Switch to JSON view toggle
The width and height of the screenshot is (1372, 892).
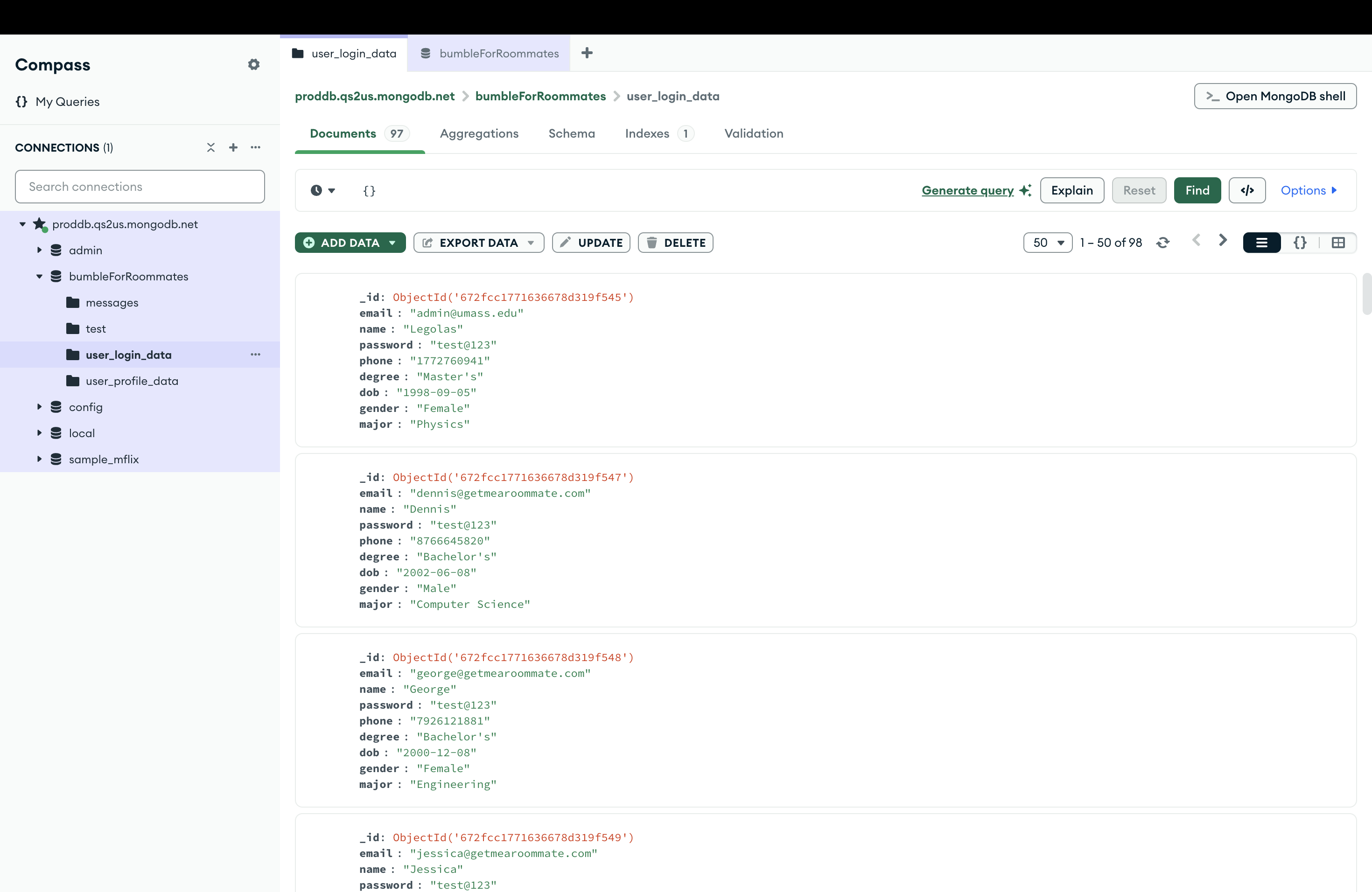coord(1300,243)
